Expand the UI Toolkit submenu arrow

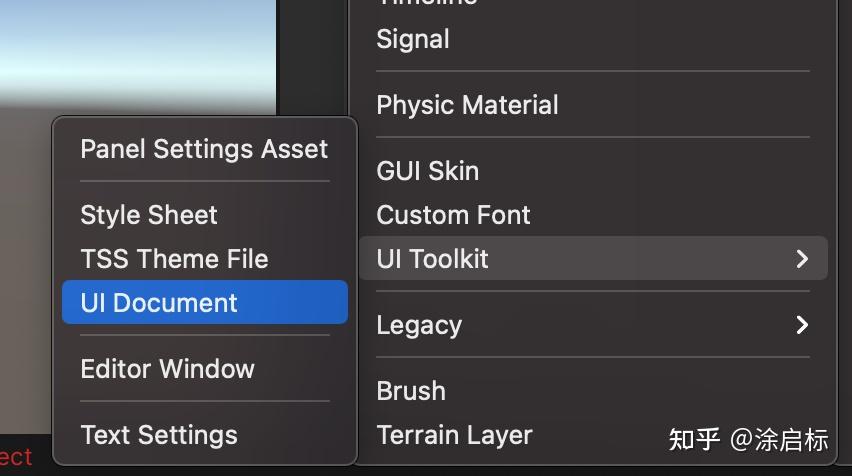tap(801, 259)
